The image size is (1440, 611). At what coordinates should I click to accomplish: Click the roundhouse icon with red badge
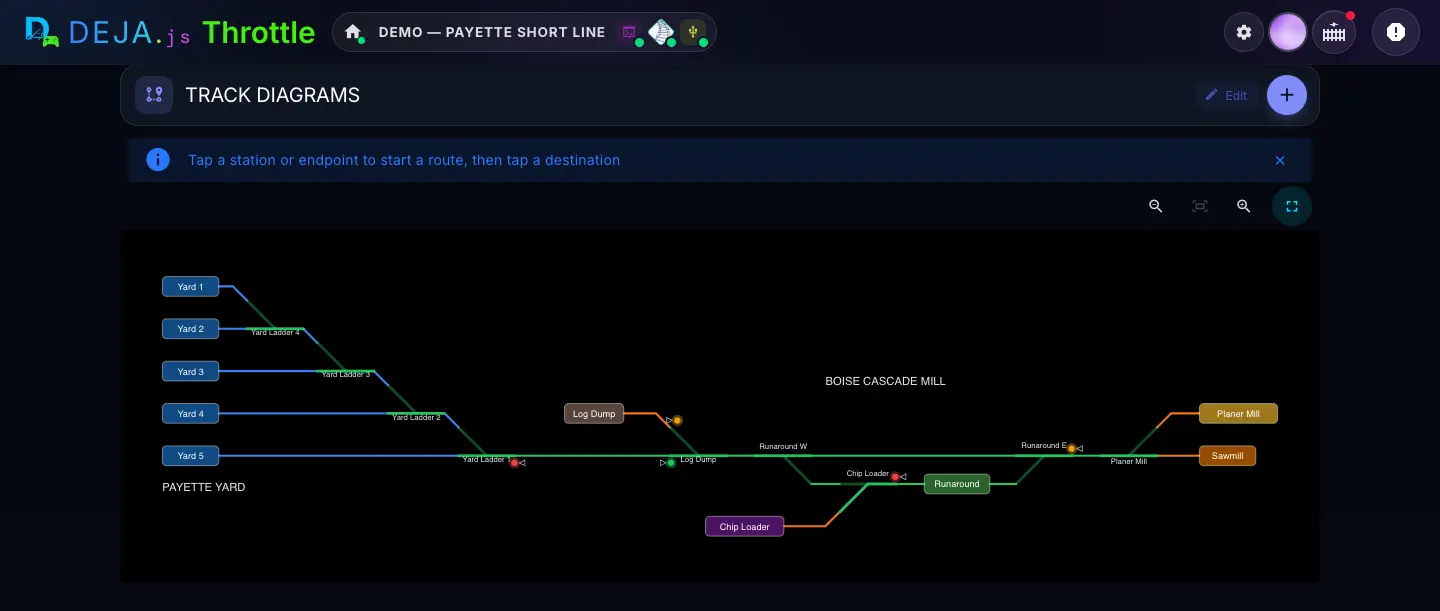point(1334,32)
